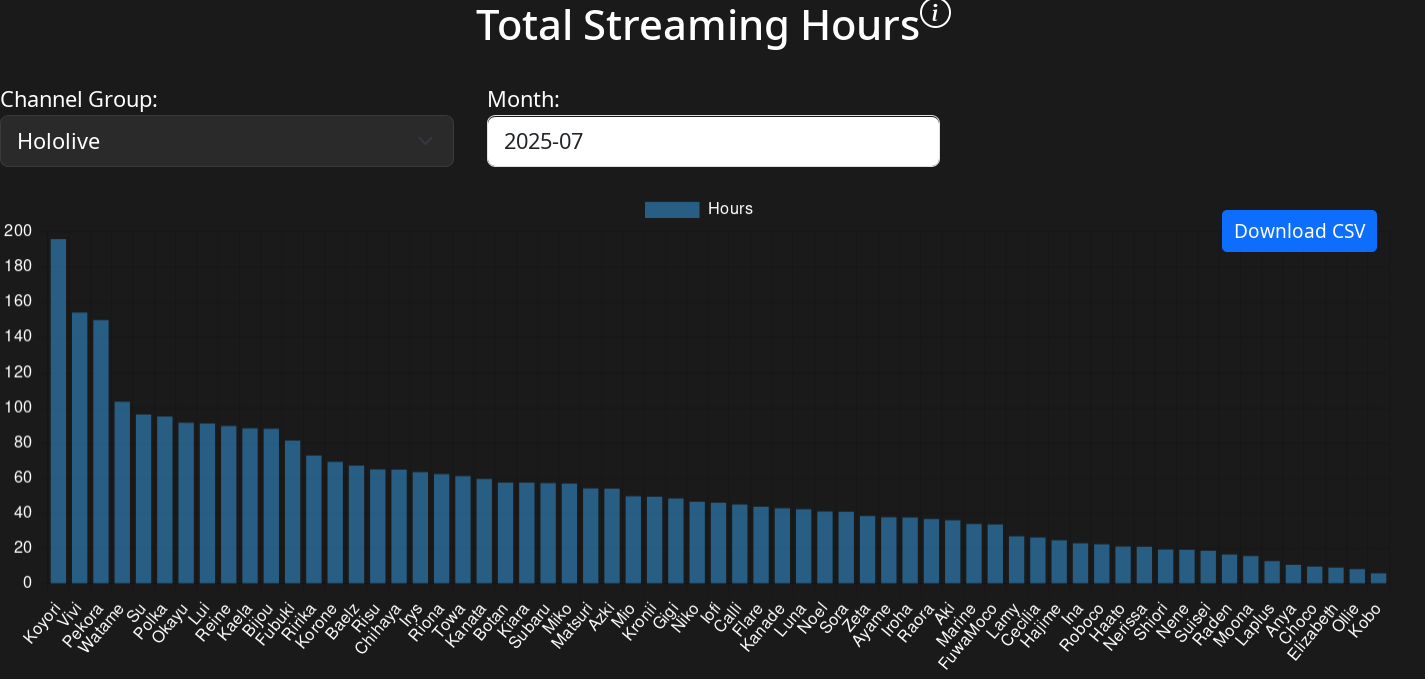Click the Zeta axis label
Image resolution: width=1426 pixels, height=679 pixels.
(x=856, y=617)
